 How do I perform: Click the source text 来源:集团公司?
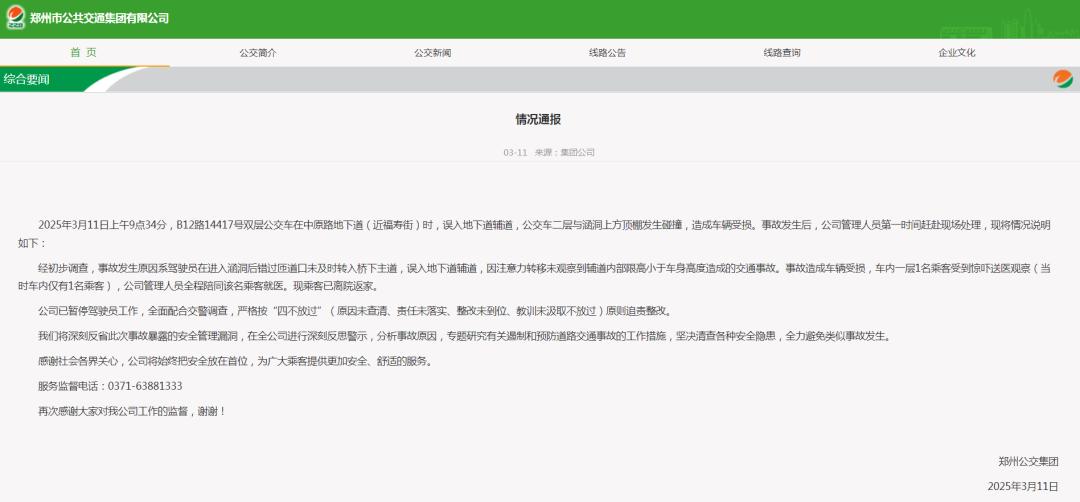[564, 153]
